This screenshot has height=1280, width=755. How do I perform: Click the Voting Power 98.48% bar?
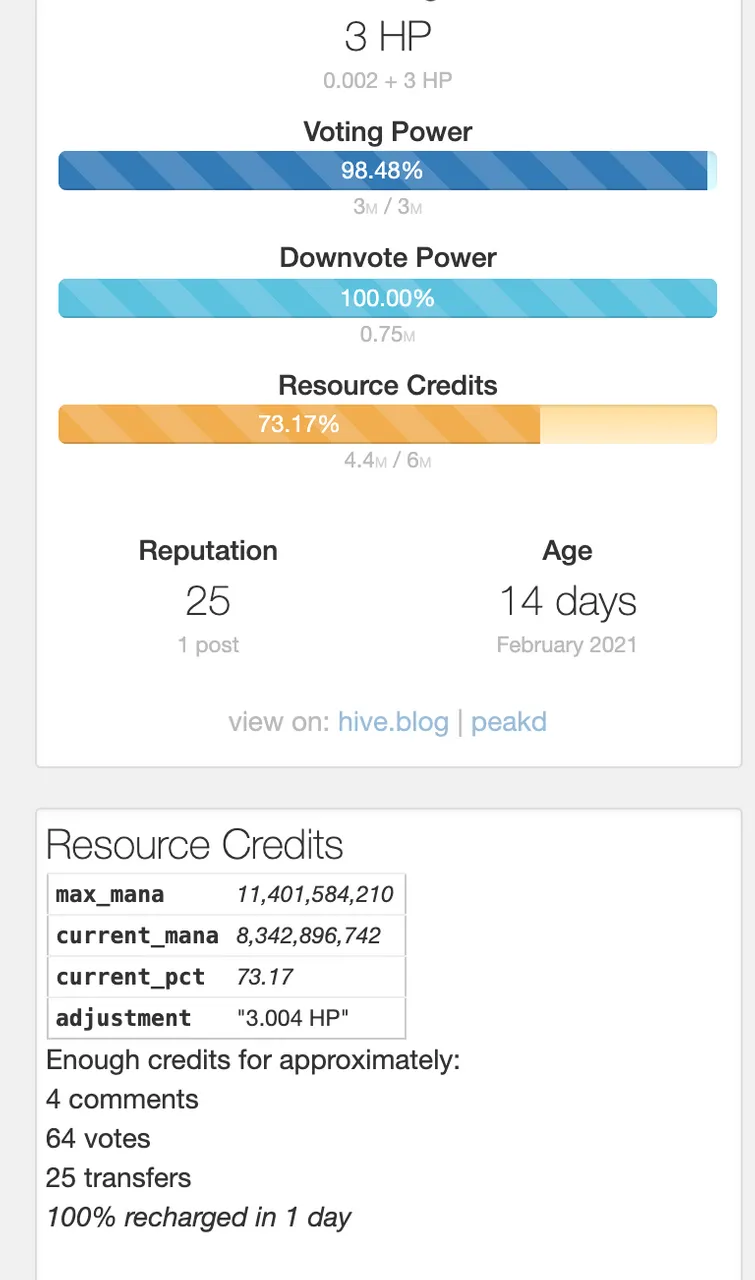(x=388, y=170)
